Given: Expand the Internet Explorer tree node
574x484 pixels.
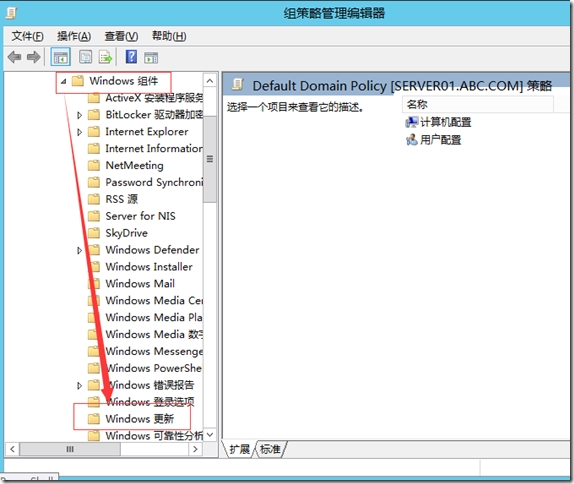Looking at the screenshot, I should click(x=79, y=132).
